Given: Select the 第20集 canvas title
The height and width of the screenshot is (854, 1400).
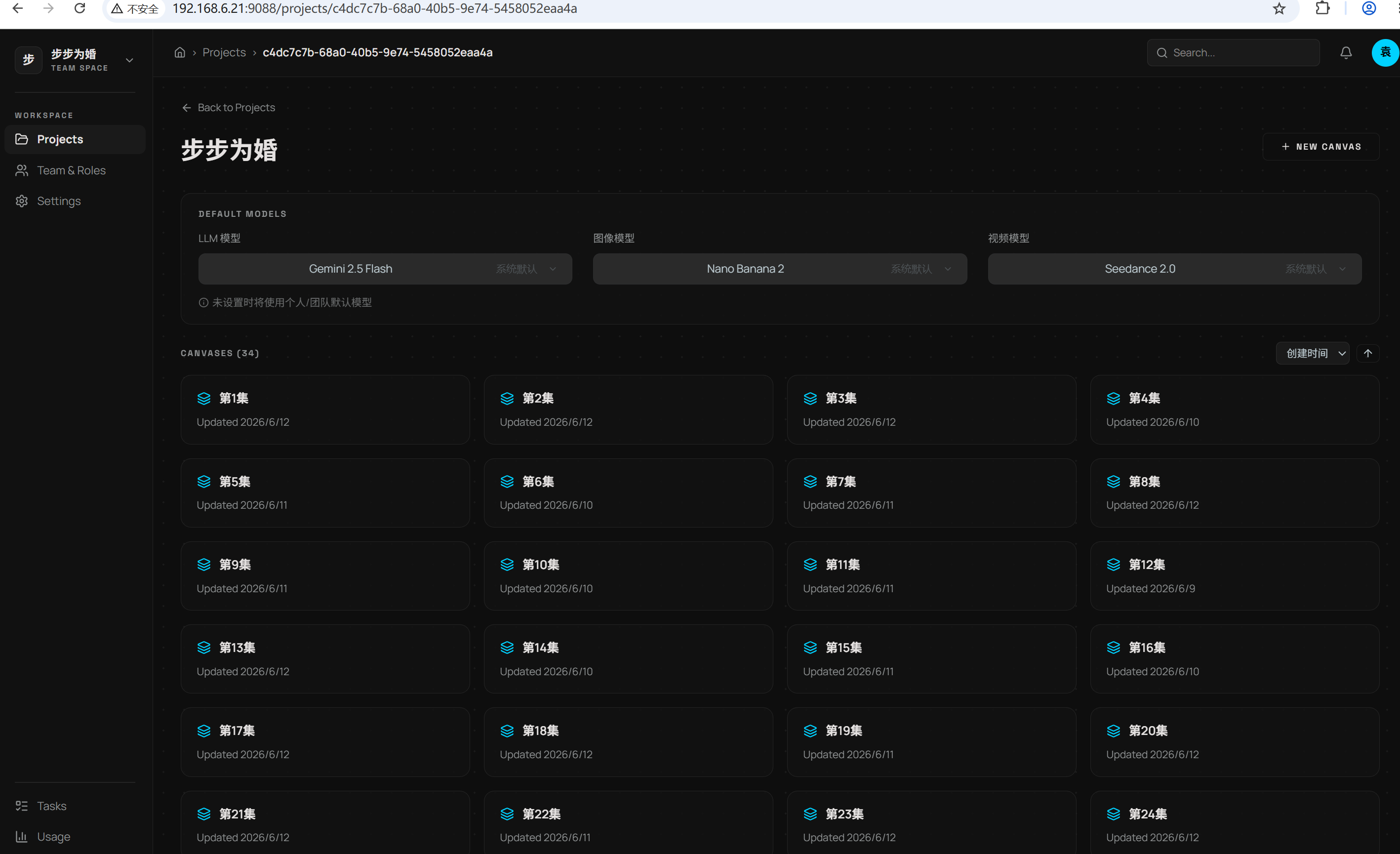Looking at the screenshot, I should [1148, 731].
